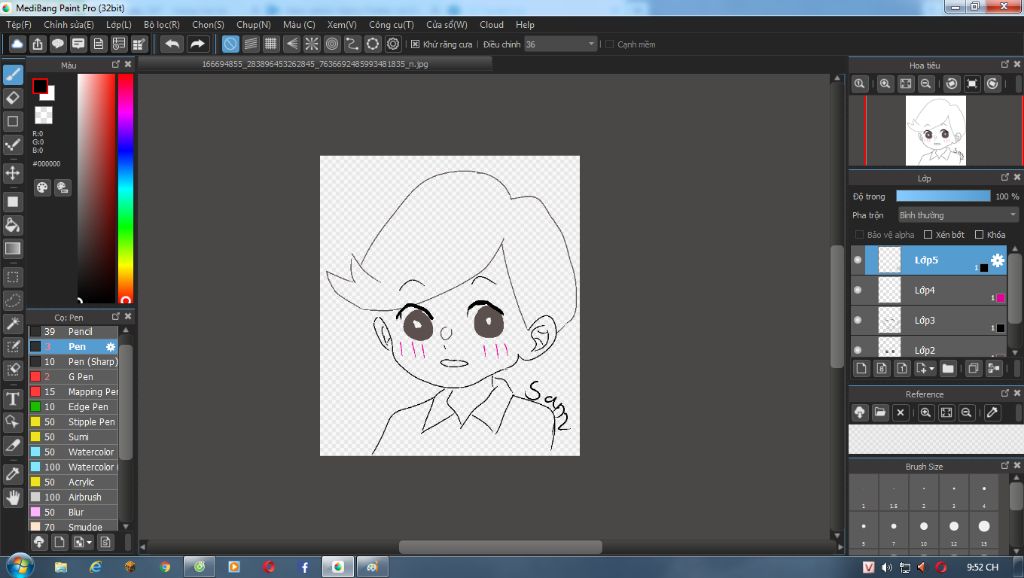Viewport: 1024px width, 578px height.
Task: Open Lớp5 layer settings gear
Action: point(997,260)
